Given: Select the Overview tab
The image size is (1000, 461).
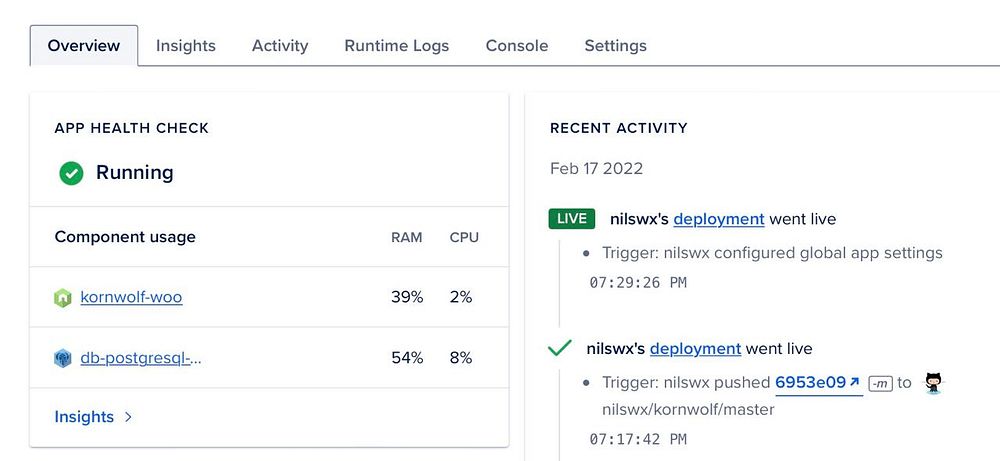Looking at the screenshot, I should tap(84, 46).
